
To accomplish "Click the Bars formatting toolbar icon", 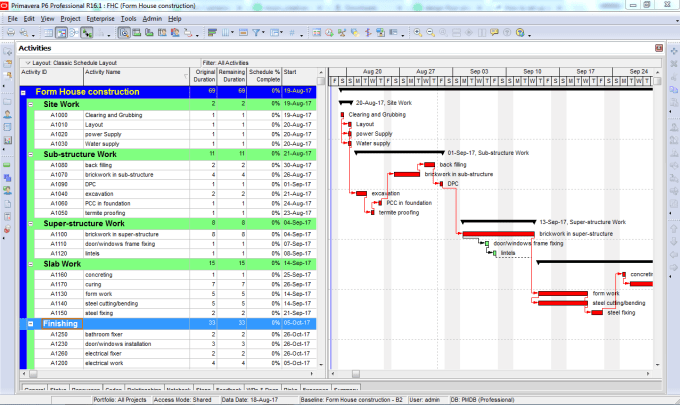I will (x=212, y=33).
